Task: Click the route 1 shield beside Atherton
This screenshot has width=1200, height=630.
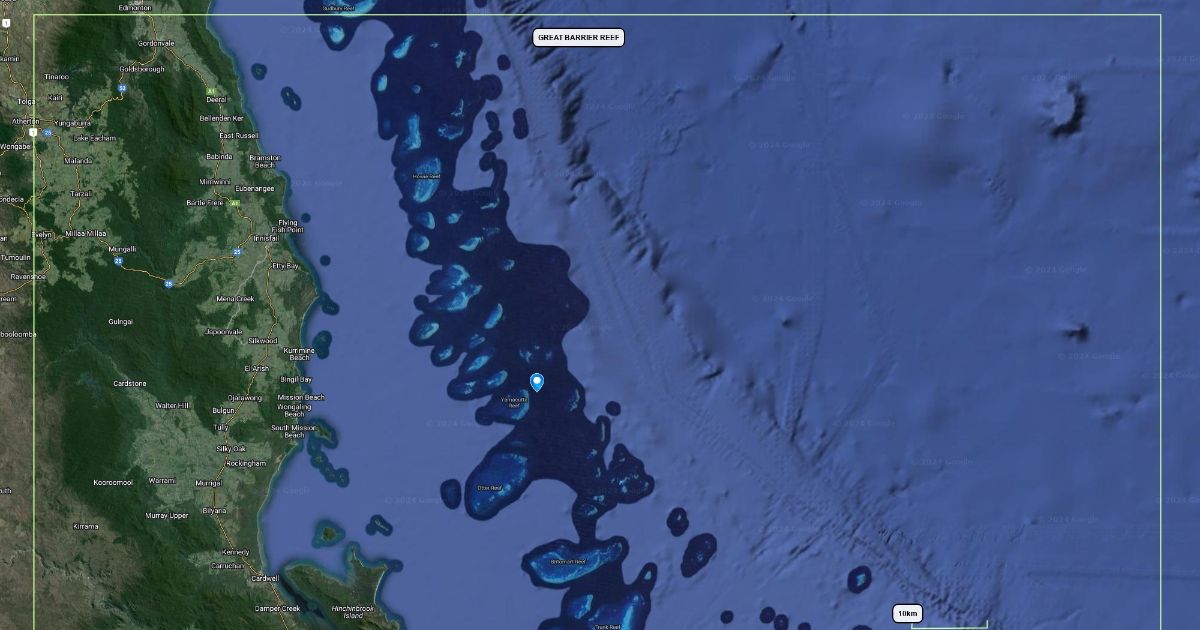Action: pyautogui.click(x=33, y=132)
